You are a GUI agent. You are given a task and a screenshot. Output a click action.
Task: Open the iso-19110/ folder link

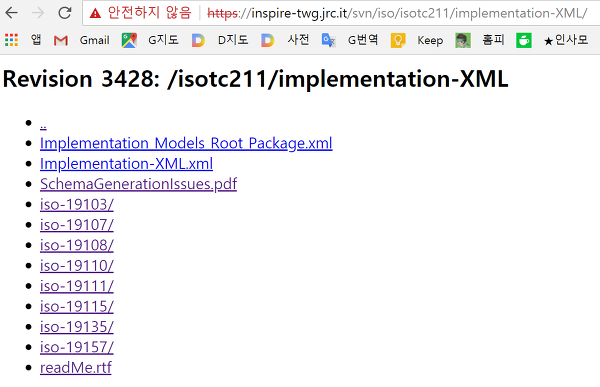click(77, 266)
